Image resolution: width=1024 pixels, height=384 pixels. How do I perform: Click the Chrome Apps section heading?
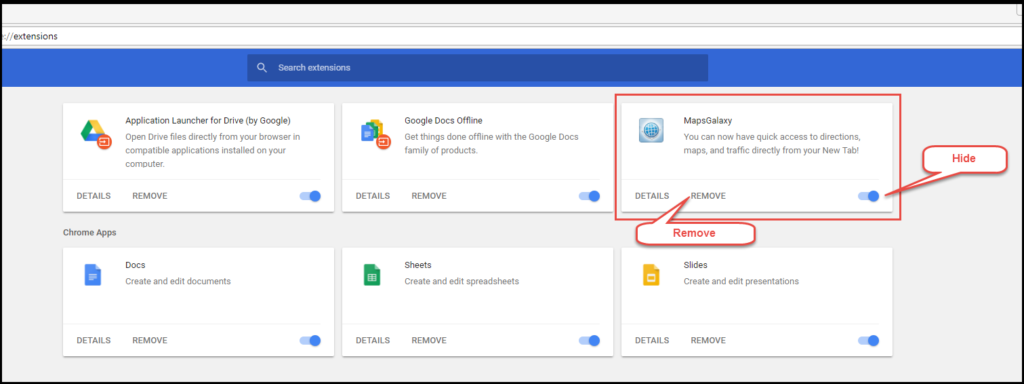pos(89,232)
